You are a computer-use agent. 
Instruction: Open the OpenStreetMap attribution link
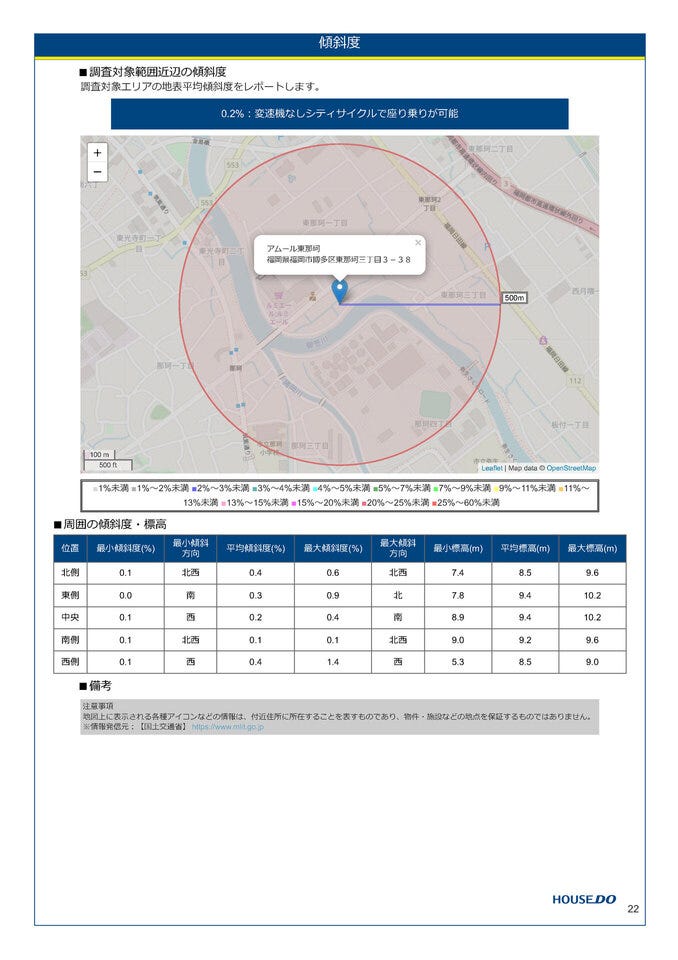click(571, 468)
